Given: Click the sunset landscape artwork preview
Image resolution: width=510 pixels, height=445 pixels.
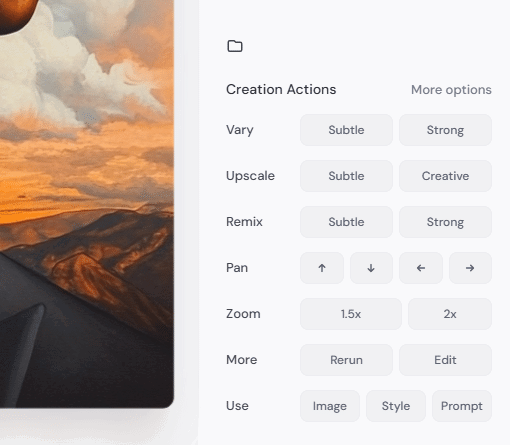Looking at the screenshot, I should [x=87, y=203].
